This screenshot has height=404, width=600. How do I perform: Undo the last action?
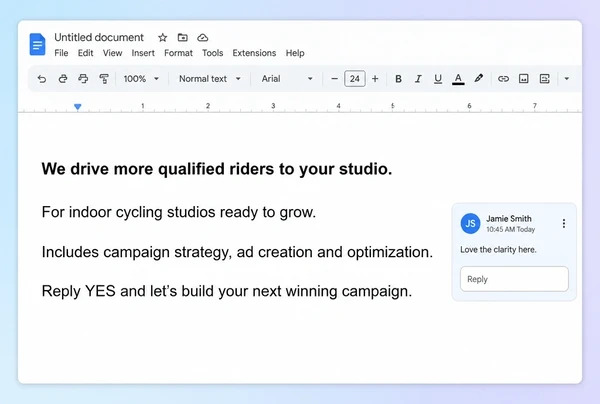tap(42, 79)
